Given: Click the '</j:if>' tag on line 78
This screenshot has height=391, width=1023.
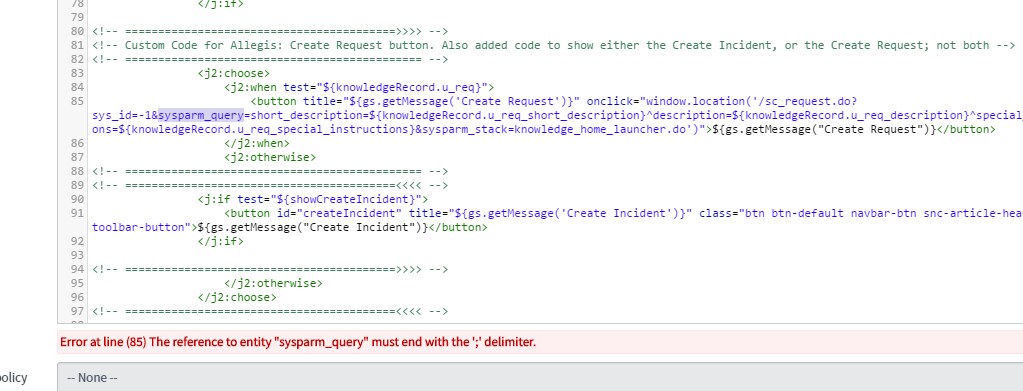Looking at the screenshot, I should pos(221,3).
